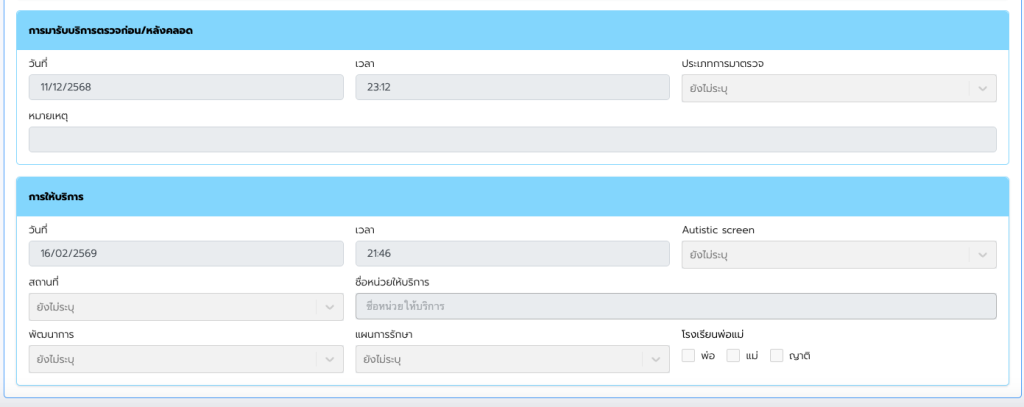Select the time field showing 23:12

[x=512, y=88]
